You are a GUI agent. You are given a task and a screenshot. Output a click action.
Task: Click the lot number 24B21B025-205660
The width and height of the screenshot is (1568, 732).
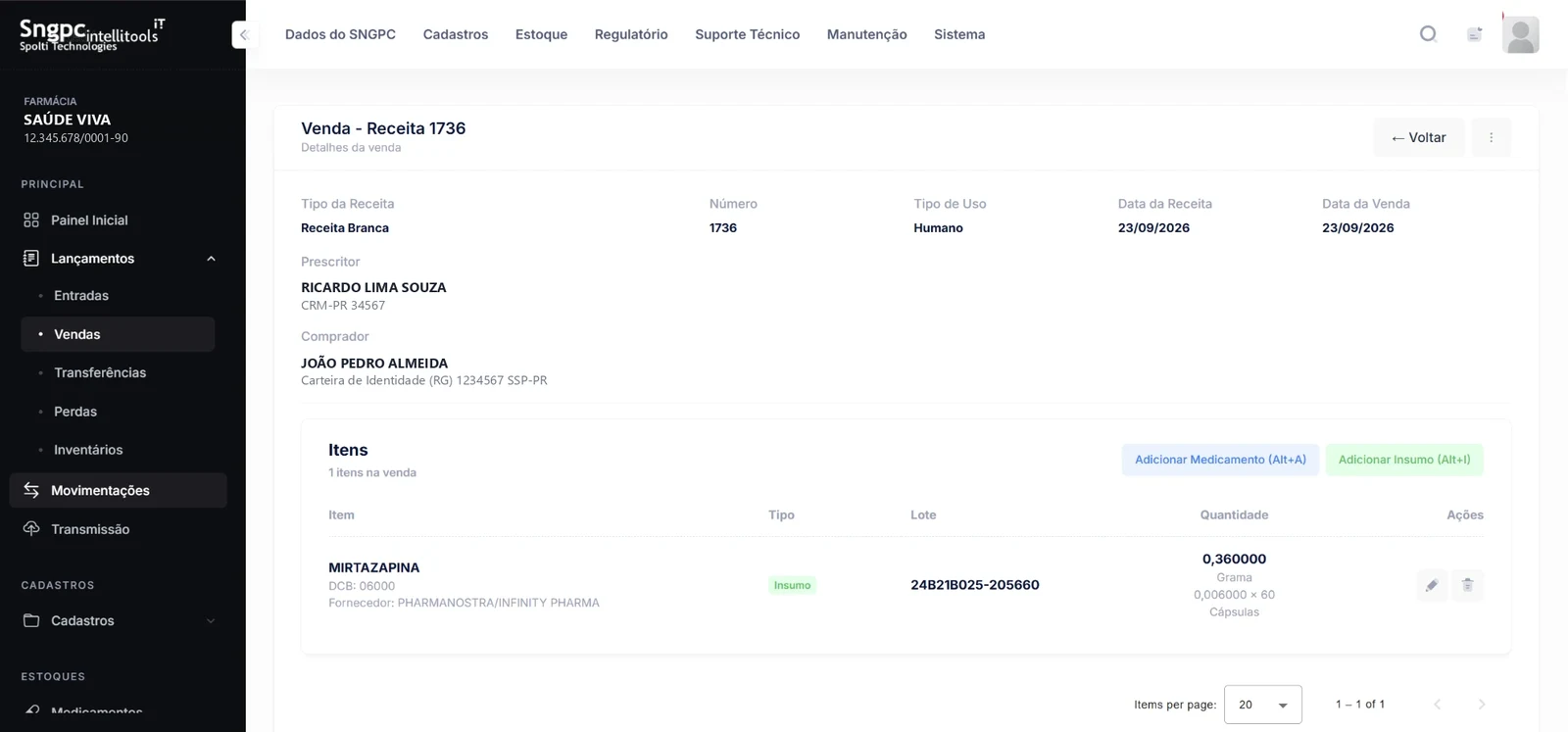[975, 585]
